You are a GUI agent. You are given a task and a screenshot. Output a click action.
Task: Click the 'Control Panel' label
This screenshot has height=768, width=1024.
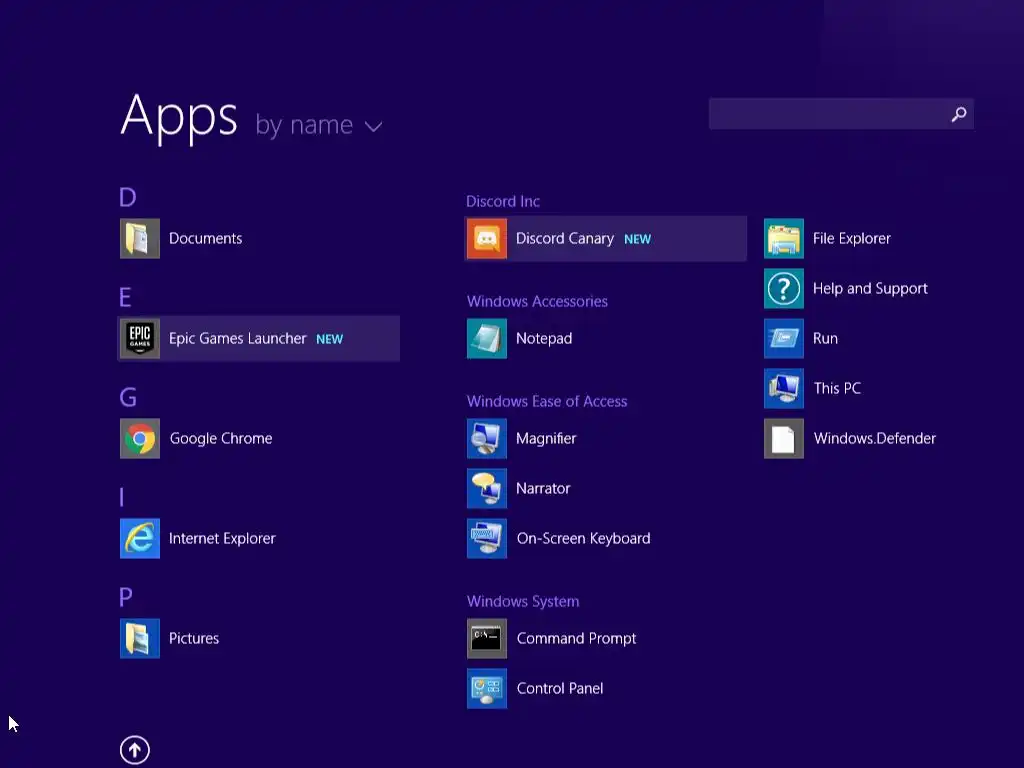pos(560,688)
